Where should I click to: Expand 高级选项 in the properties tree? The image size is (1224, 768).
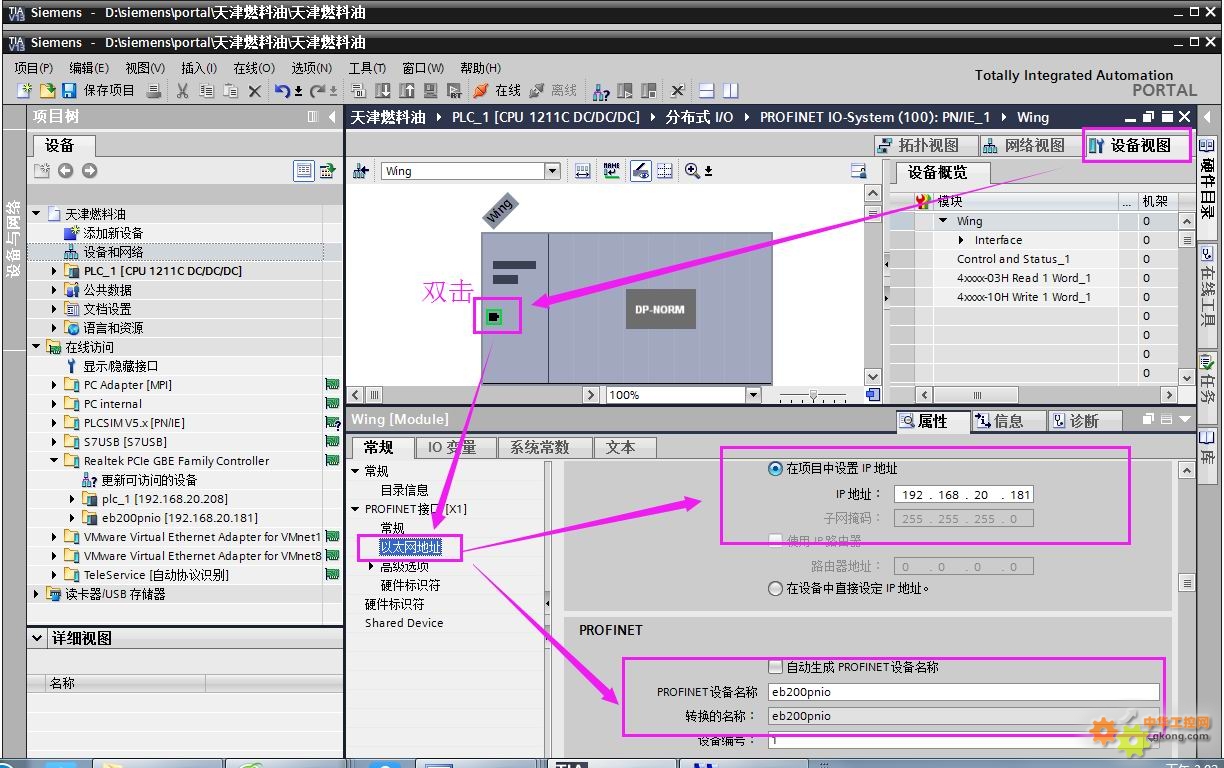click(372, 566)
